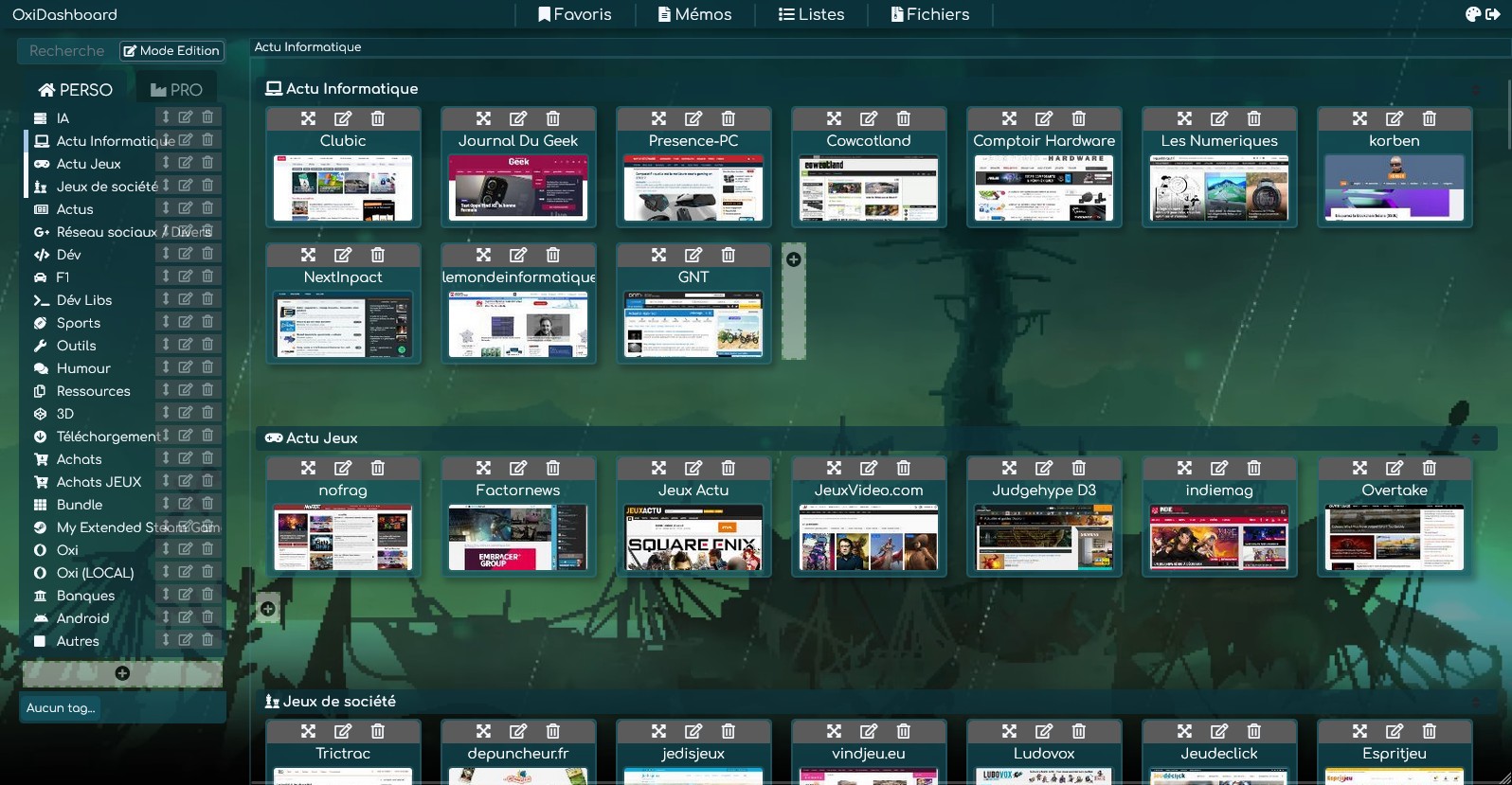Open the Jeux de société category link
Viewport: 1512px width, 785px height.
tap(107, 187)
